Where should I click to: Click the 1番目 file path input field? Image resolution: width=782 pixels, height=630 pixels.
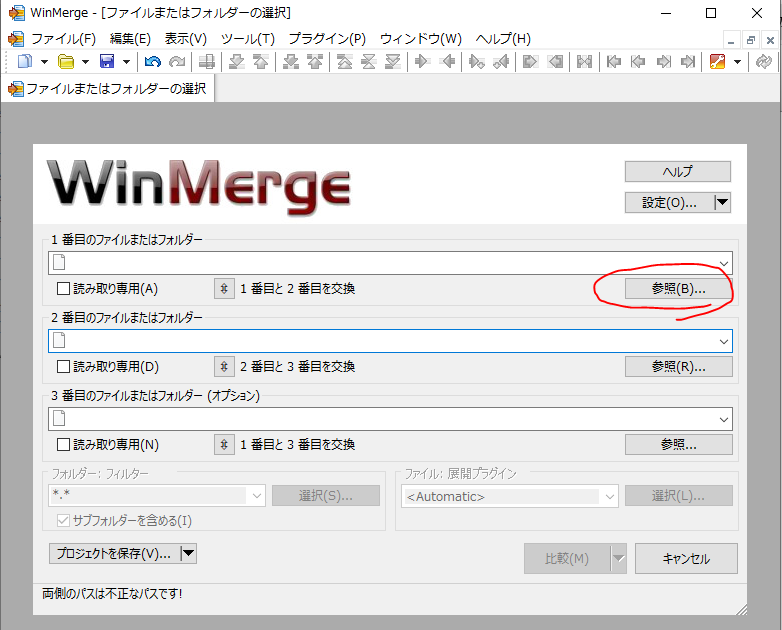[x=390, y=263]
